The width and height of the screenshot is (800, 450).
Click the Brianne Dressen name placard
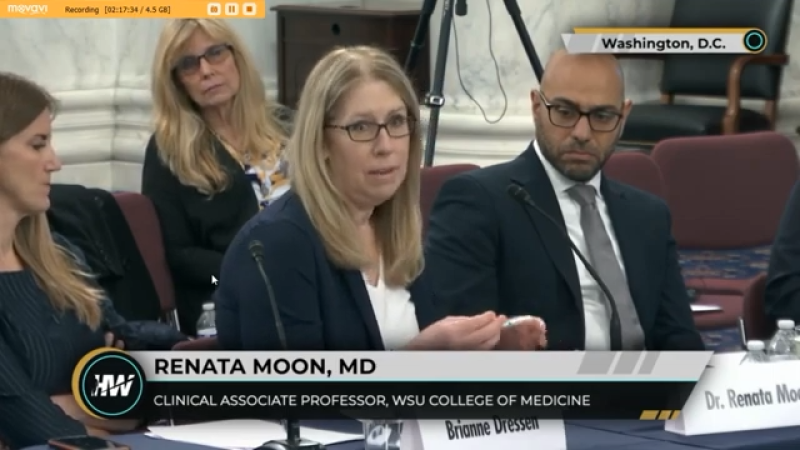[x=491, y=431]
